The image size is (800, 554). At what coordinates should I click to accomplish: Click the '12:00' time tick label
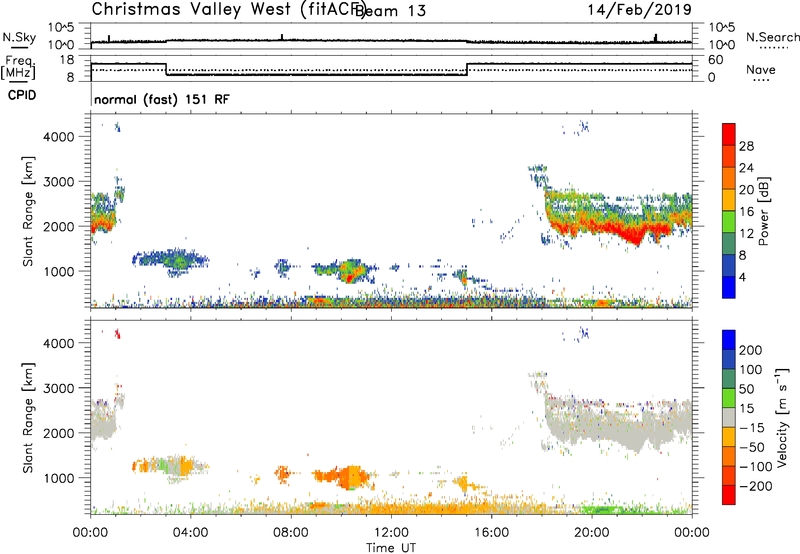tap(391, 533)
